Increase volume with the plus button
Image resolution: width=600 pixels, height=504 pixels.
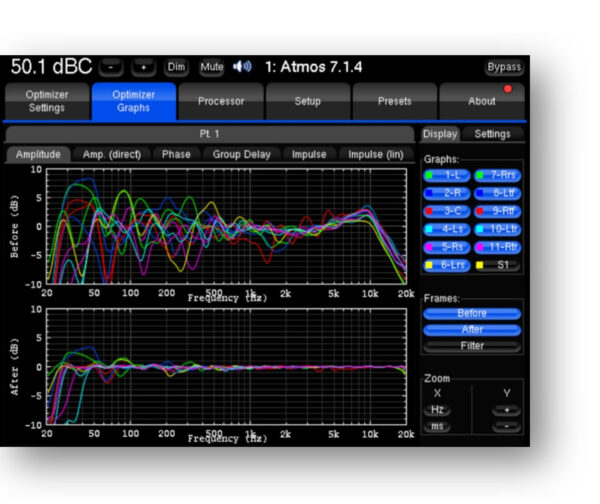143,67
